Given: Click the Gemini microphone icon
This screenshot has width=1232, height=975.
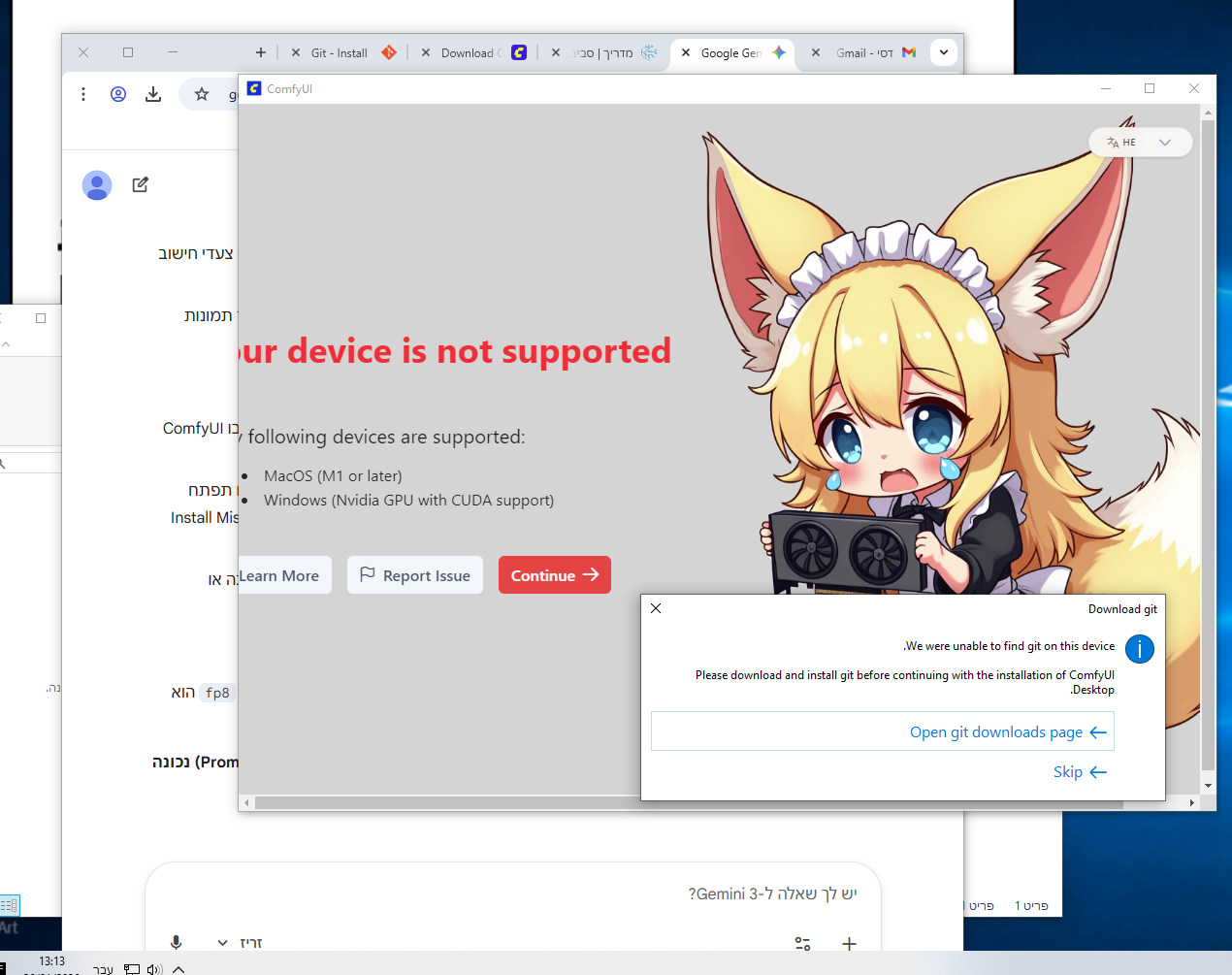Looking at the screenshot, I should click(x=176, y=942).
